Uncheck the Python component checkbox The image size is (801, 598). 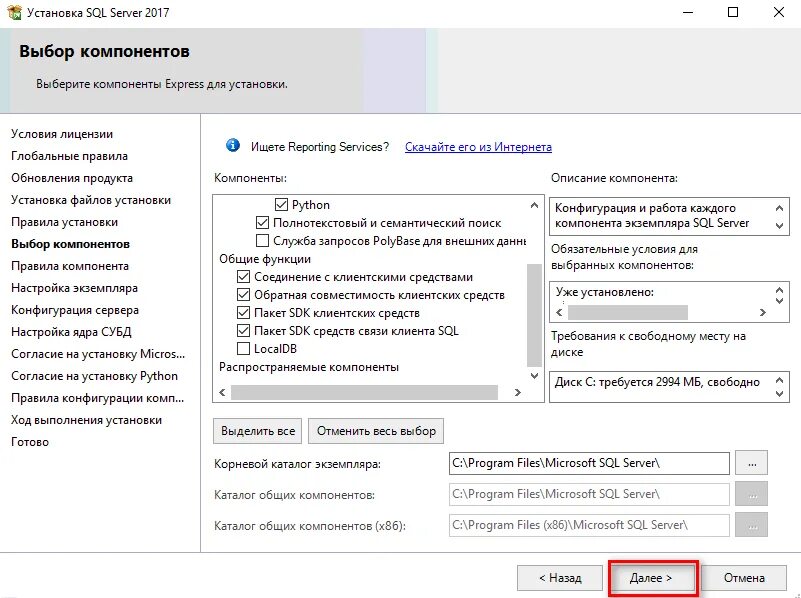point(281,205)
